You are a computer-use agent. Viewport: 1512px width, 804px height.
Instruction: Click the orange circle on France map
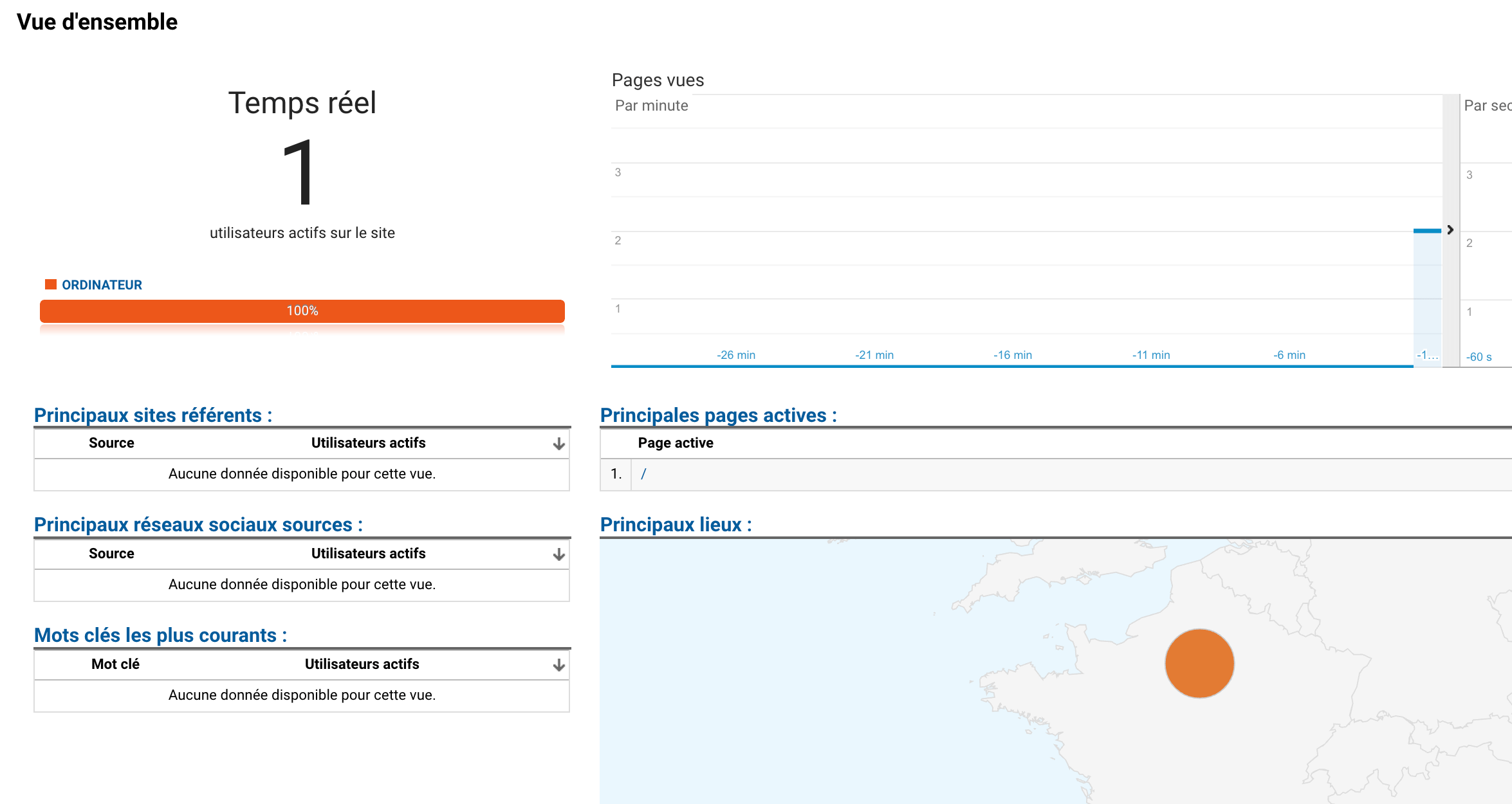(1199, 663)
